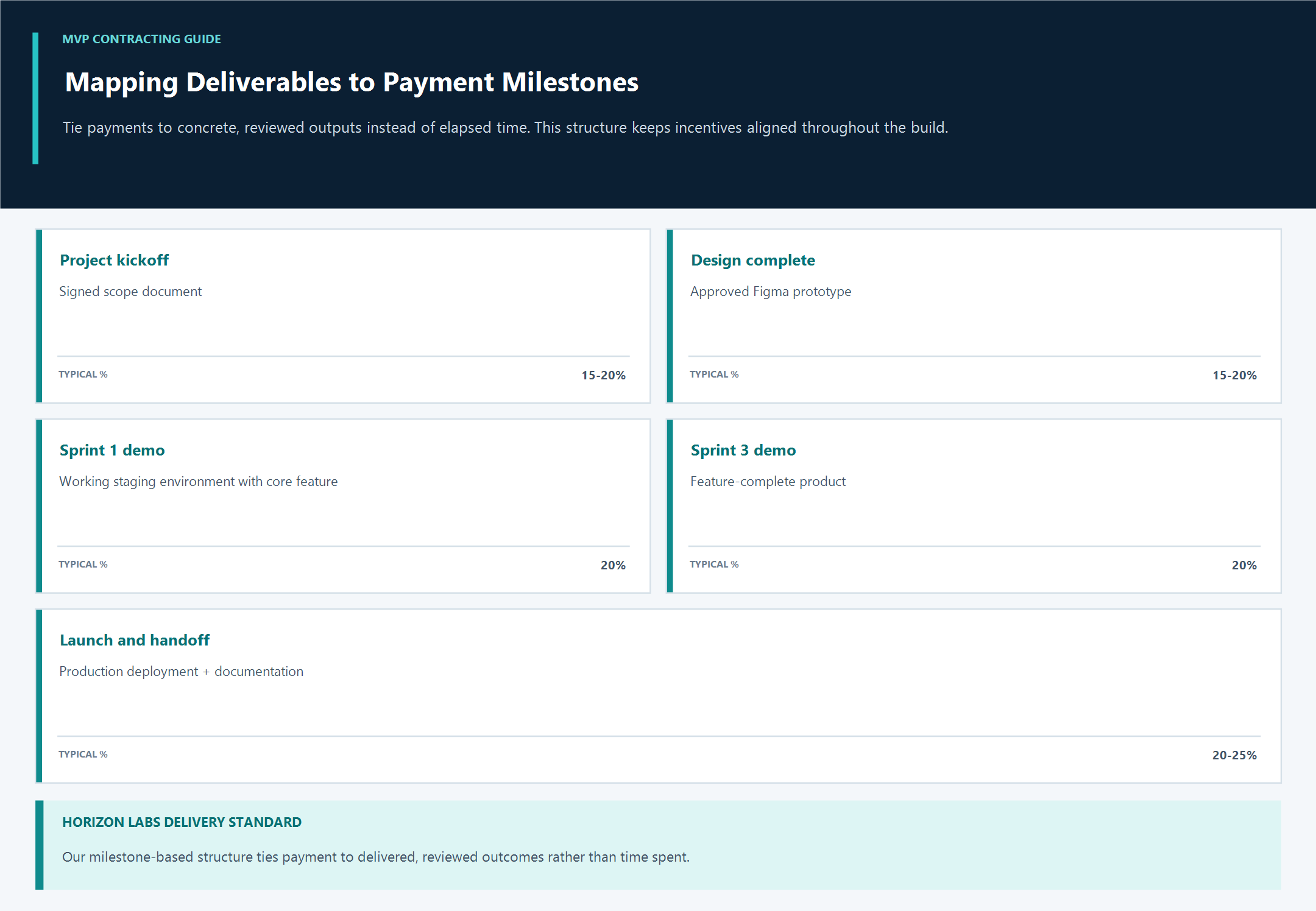Click TYPICAL % label in Sprint 3 demo card

pyautogui.click(x=714, y=565)
